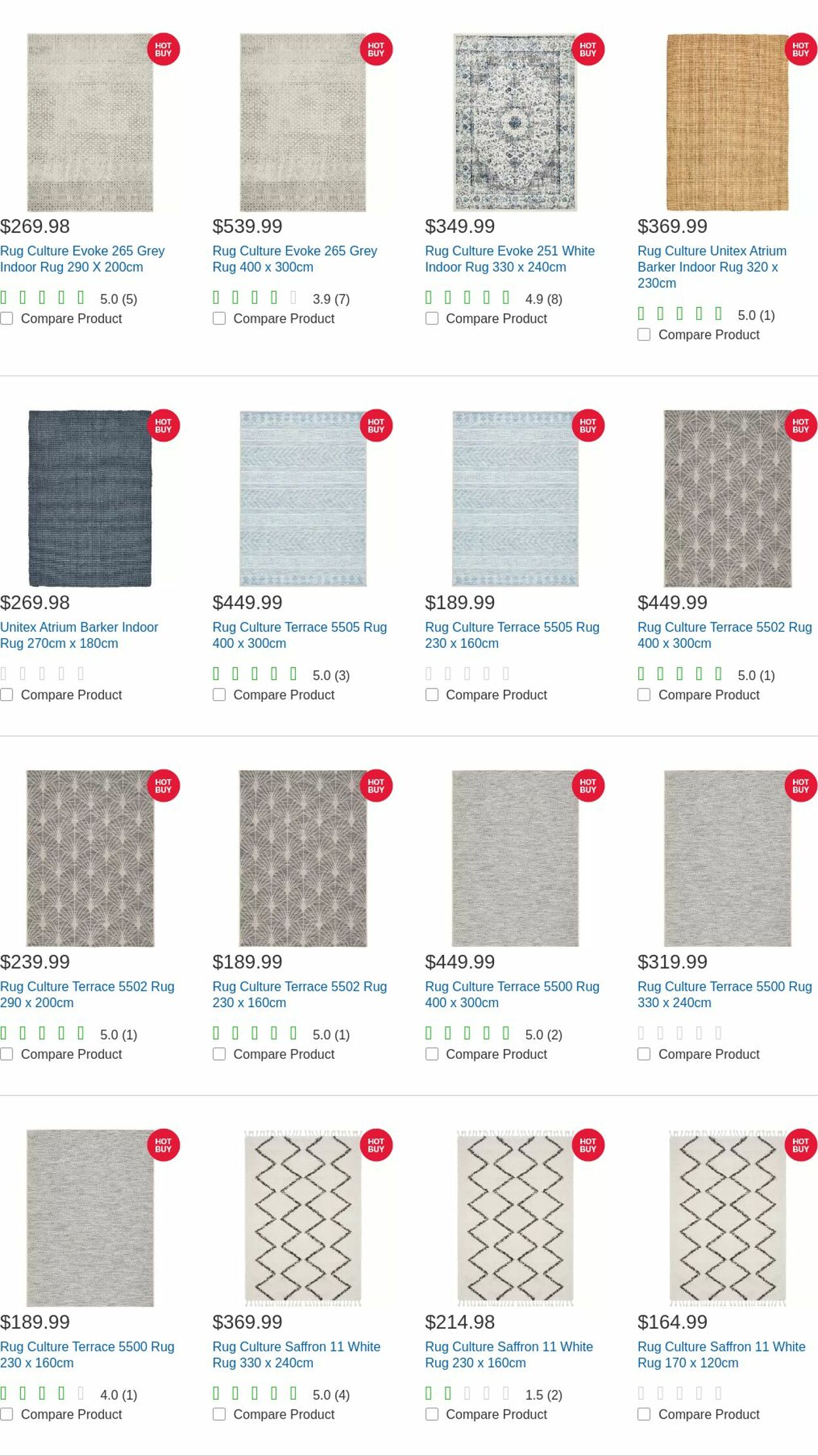Click the empty star rating on Saffron 11 White Rug 170x120cm
818x1456 pixels.
tap(680, 1394)
